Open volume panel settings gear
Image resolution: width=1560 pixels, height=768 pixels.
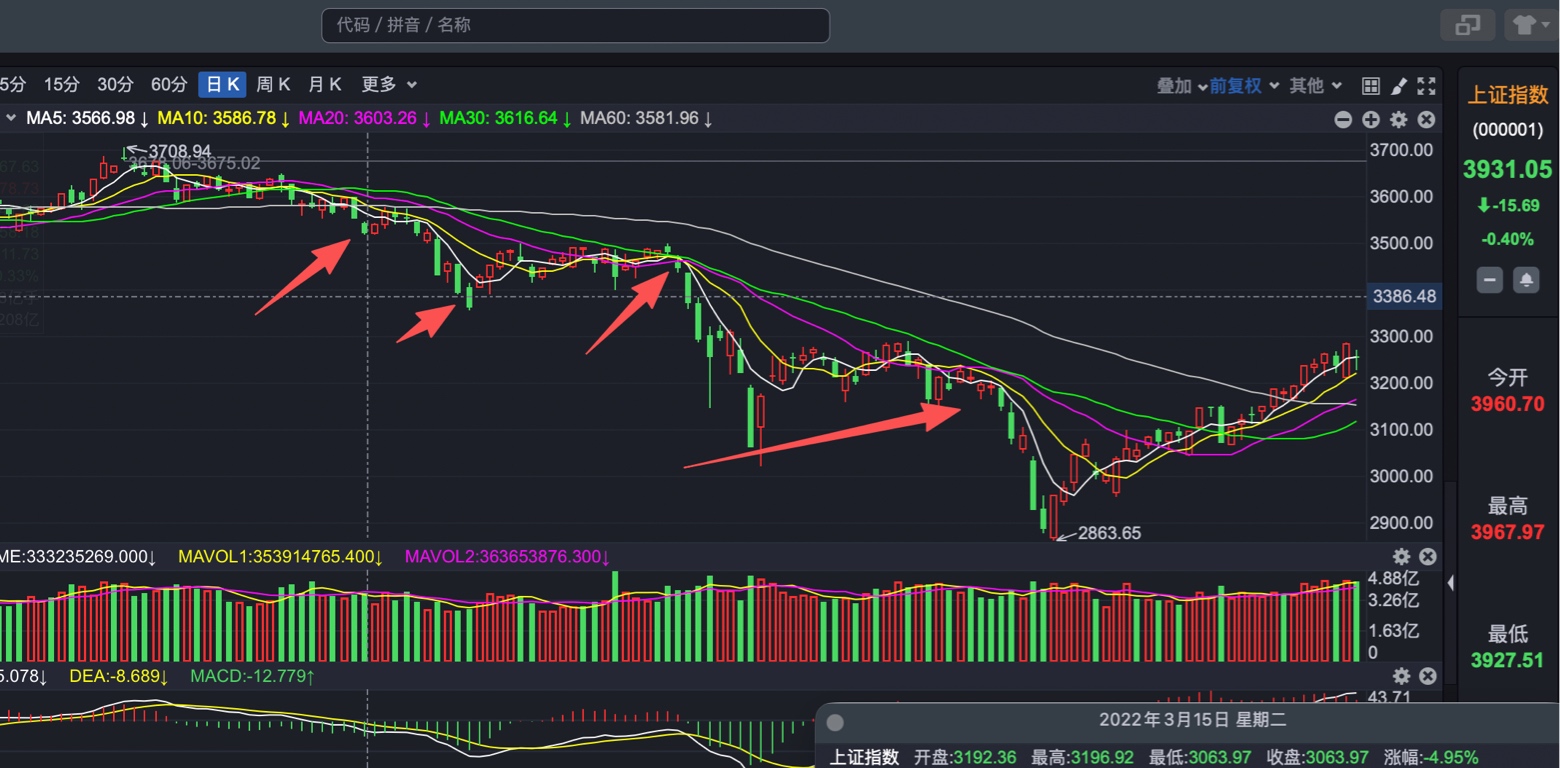pos(1401,557)
